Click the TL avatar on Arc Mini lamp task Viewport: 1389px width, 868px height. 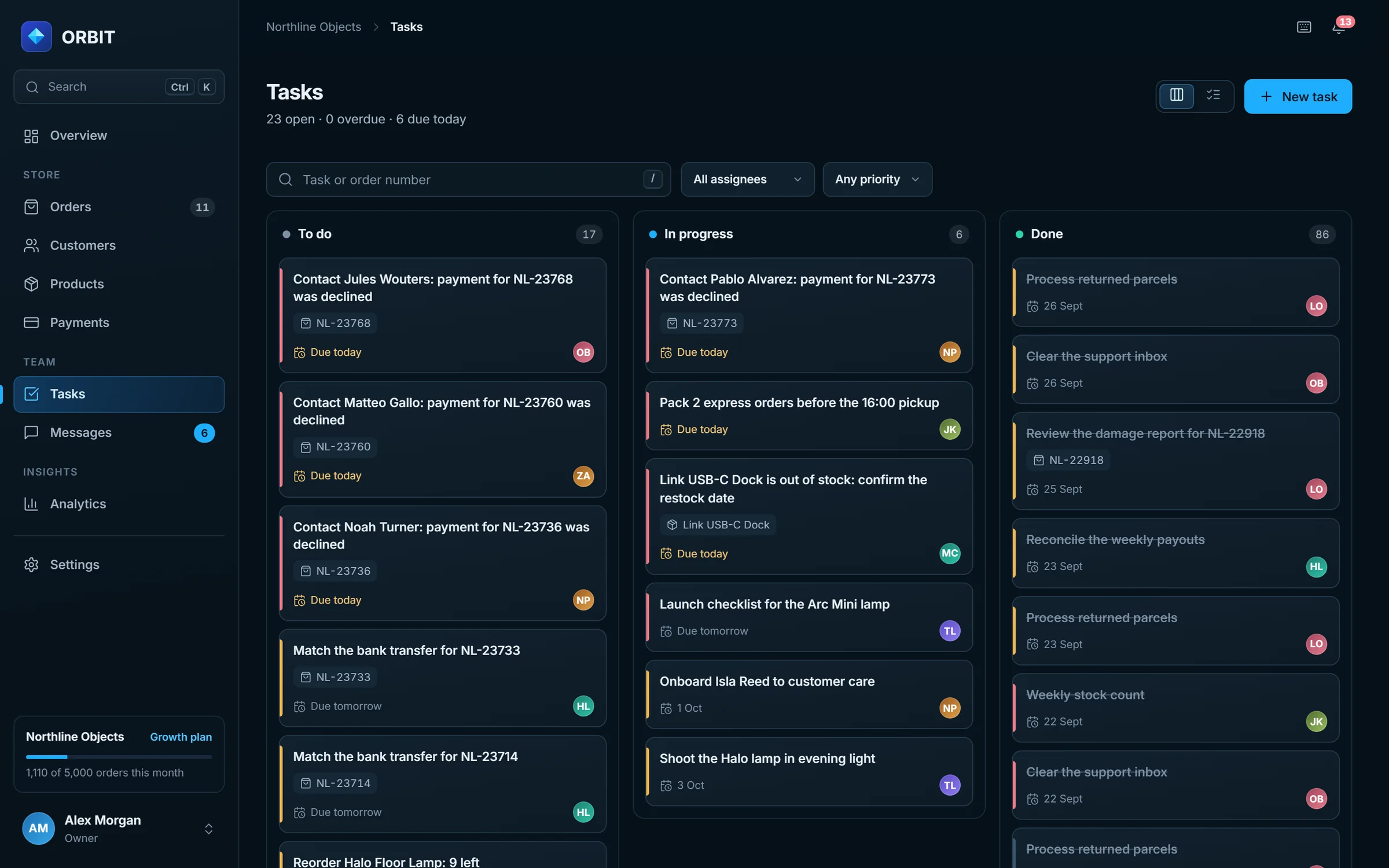tap(950, 631)
